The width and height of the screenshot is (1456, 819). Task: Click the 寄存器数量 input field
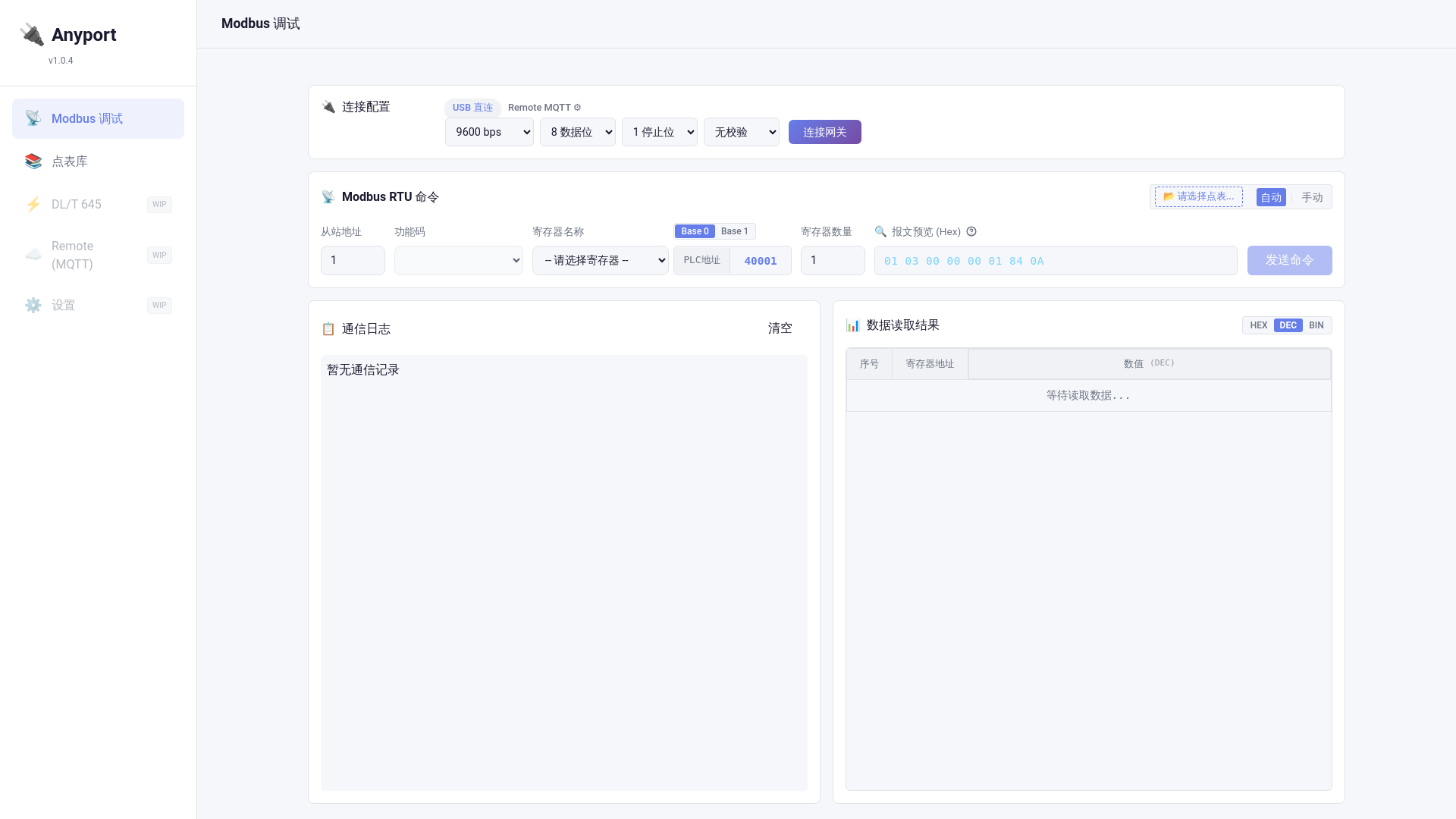[x=833, y=260]
